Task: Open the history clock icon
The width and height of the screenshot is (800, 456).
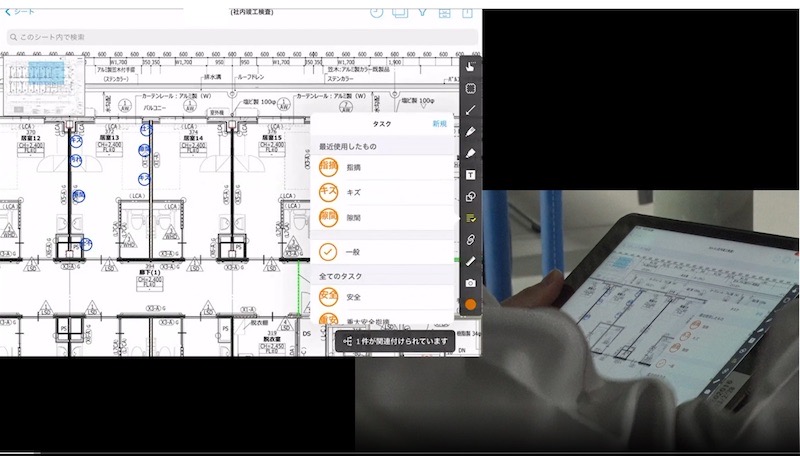Action: point(377,12)
